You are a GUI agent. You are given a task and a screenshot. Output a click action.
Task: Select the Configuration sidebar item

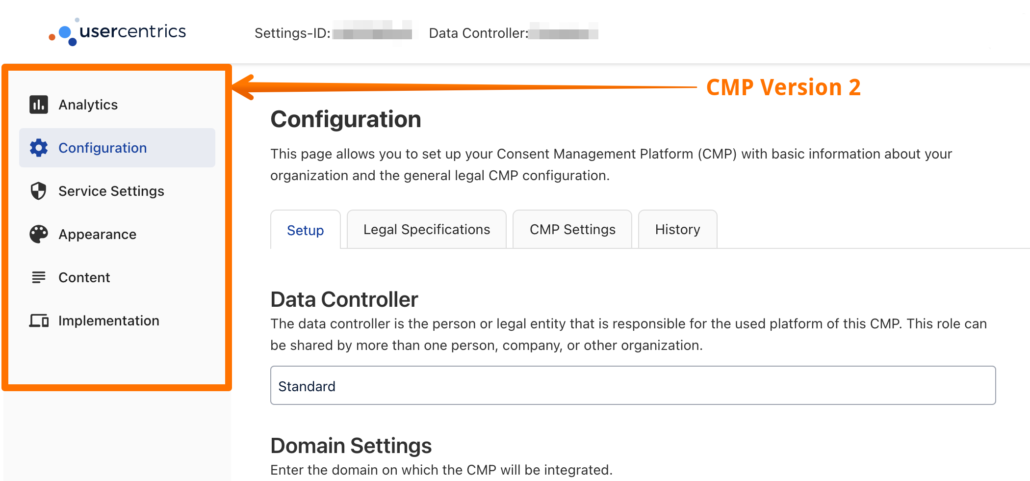coord(117,148)
